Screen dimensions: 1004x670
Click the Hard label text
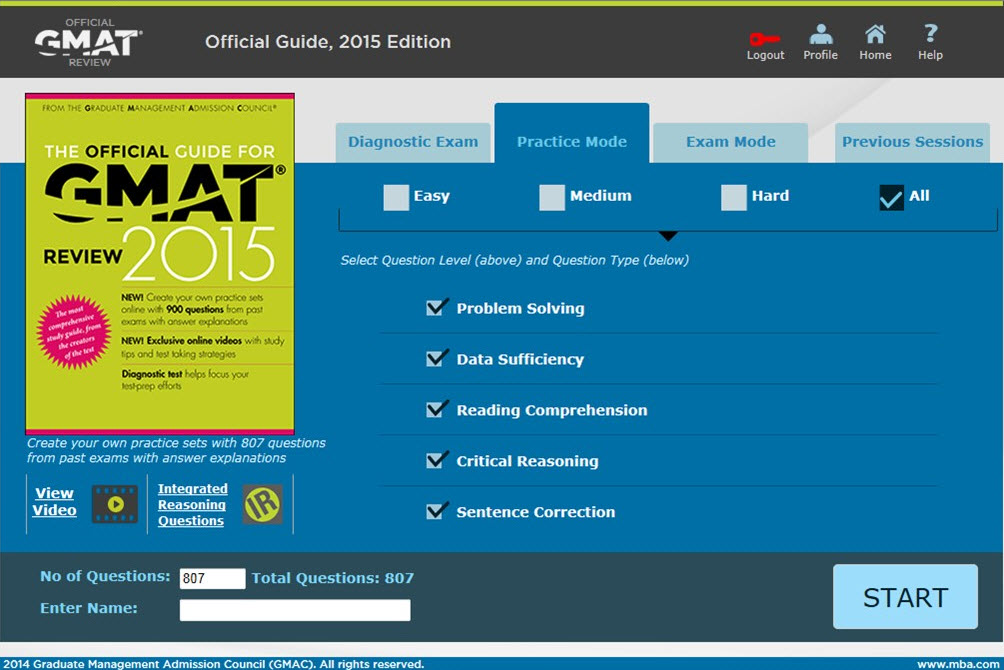click(x=770, y=196)
